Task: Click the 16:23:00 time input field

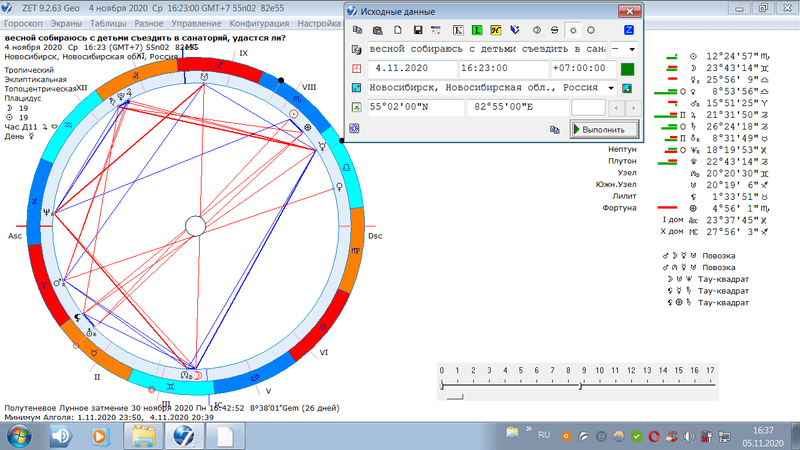Action: click(502, 69)
